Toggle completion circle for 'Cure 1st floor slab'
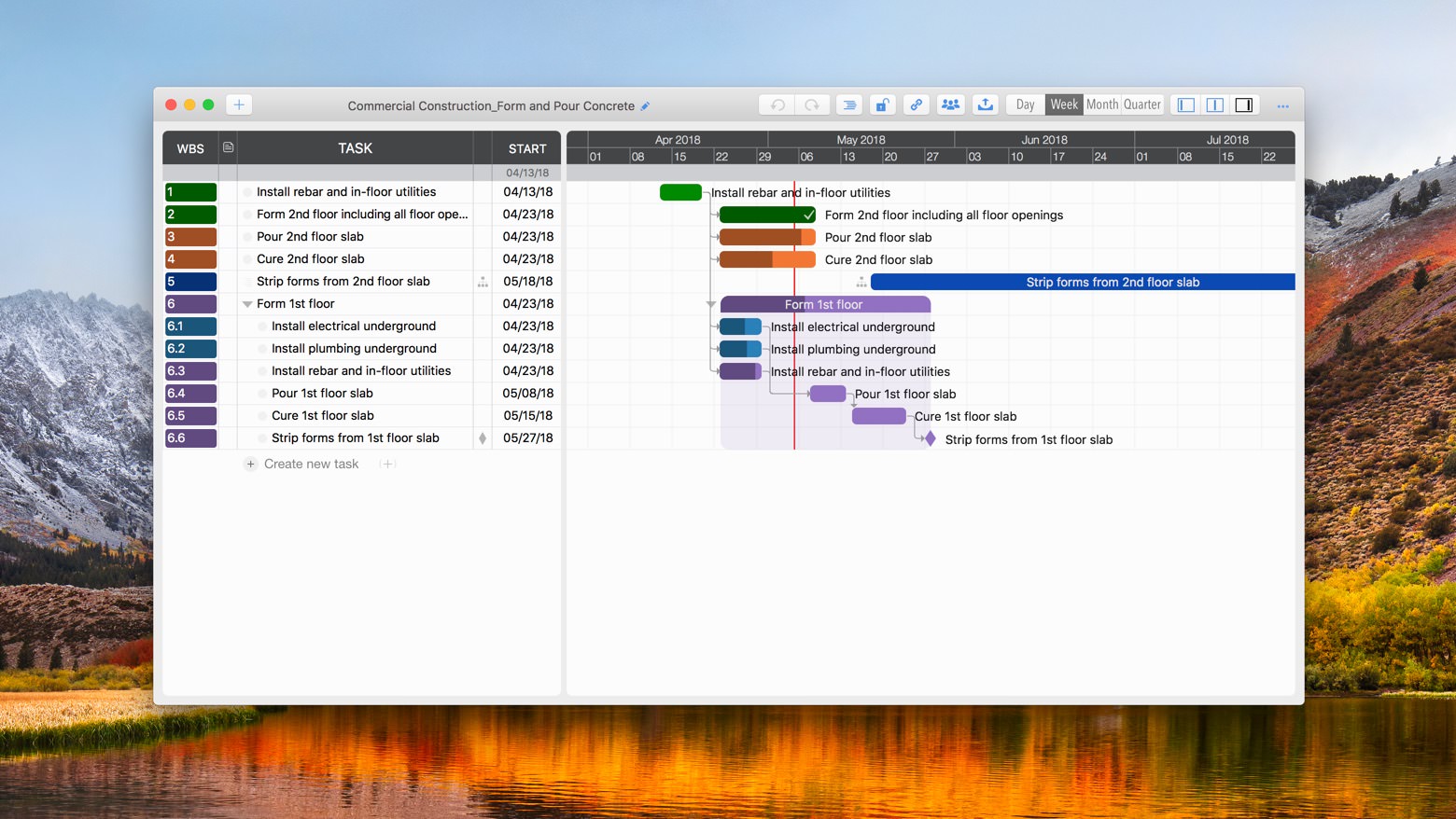Viewport: 1456px width, 819px height. pos(262,416)
